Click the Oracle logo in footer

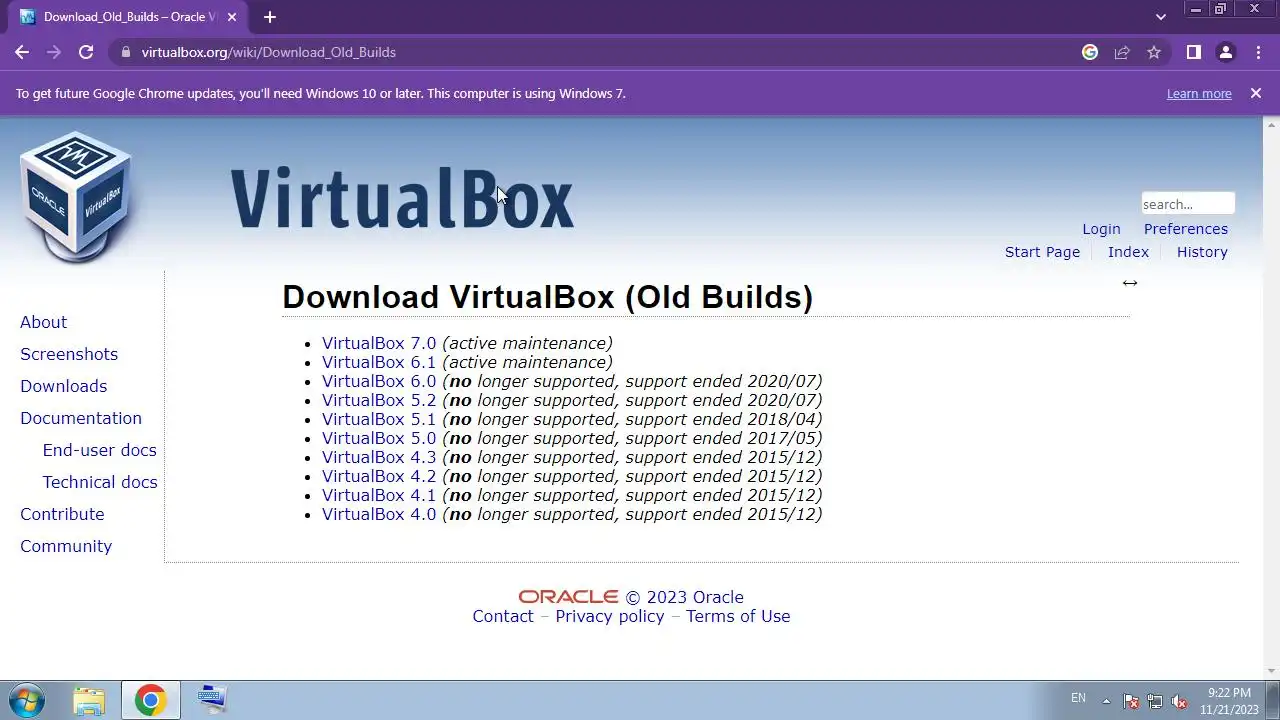pyautogui.click(x=568, y=597)
